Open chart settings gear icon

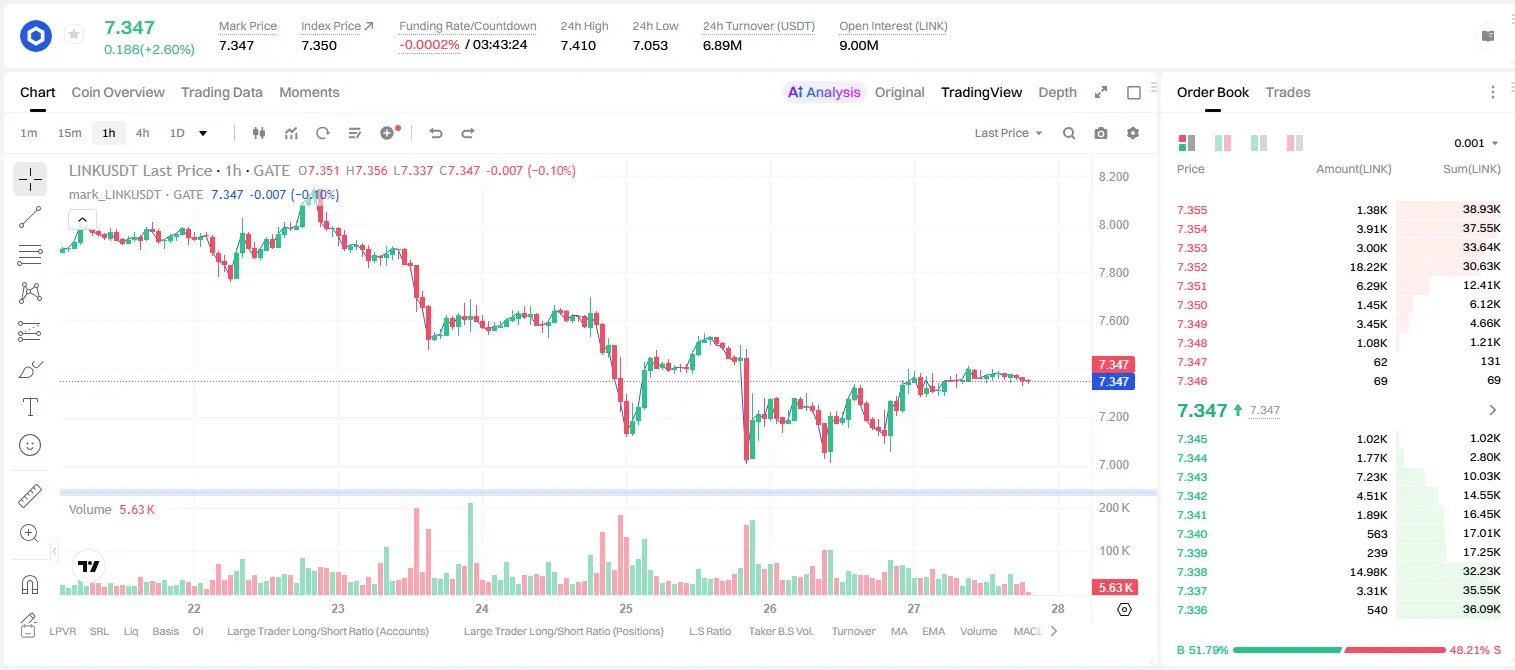pyautogui.click(x=1133, y=133)
